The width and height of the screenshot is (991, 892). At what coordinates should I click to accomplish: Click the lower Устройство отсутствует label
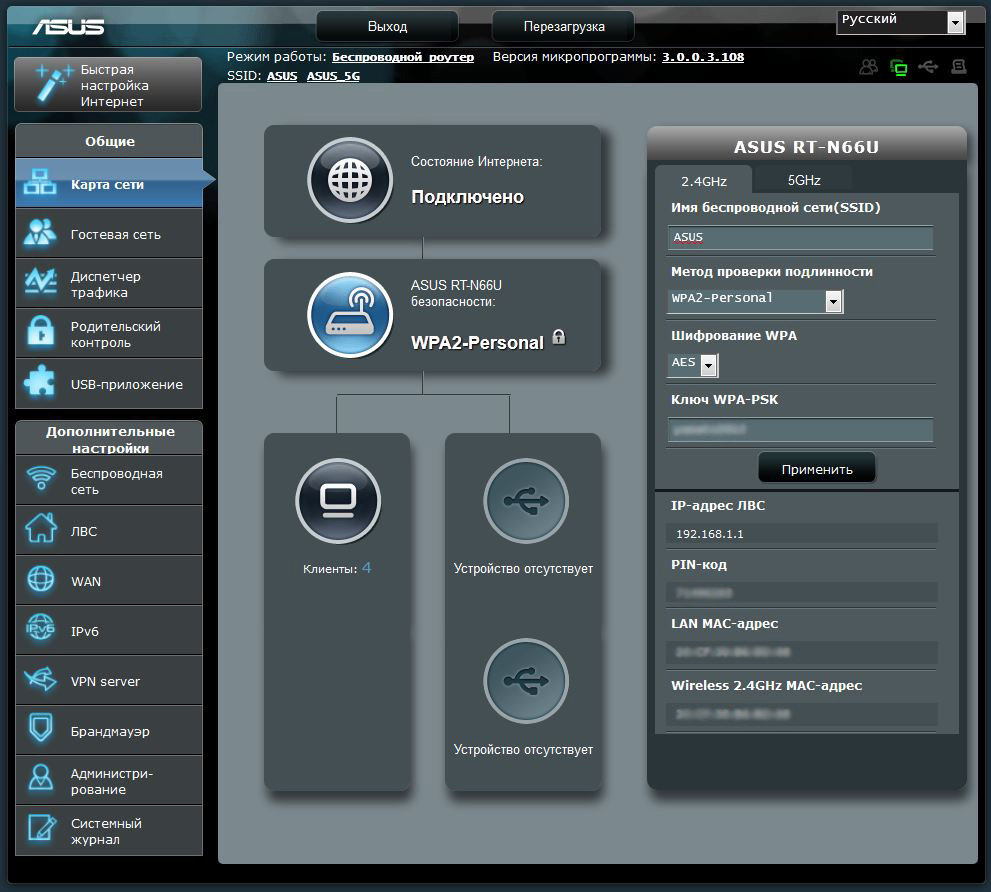523,749
